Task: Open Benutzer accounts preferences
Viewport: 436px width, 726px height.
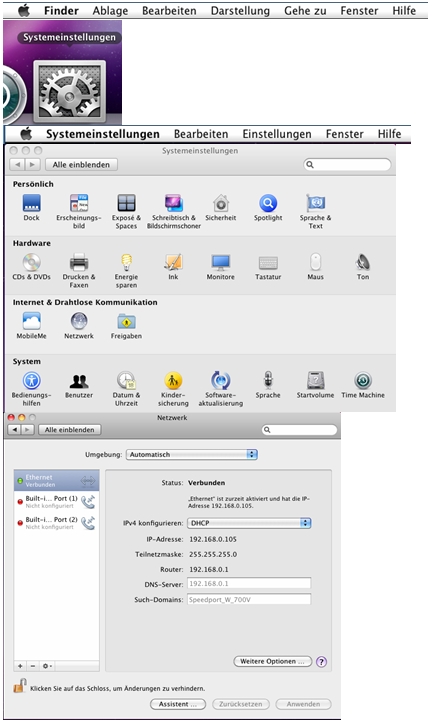Action: pyautogui.click(x=79, y=385)
